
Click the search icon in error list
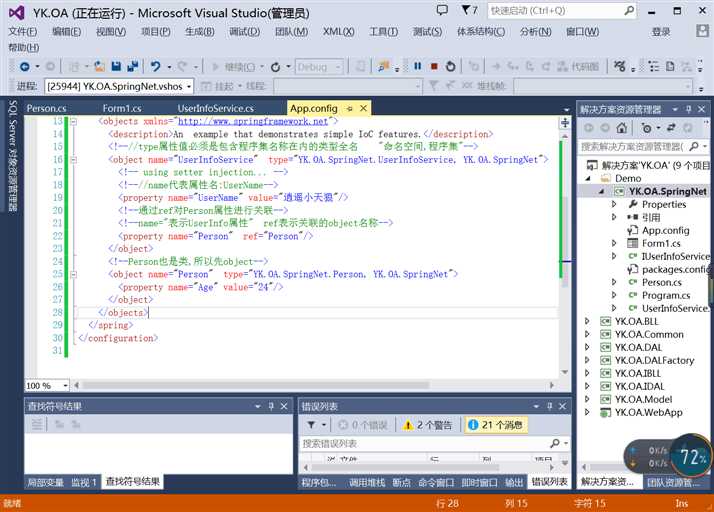click(555, 443)
